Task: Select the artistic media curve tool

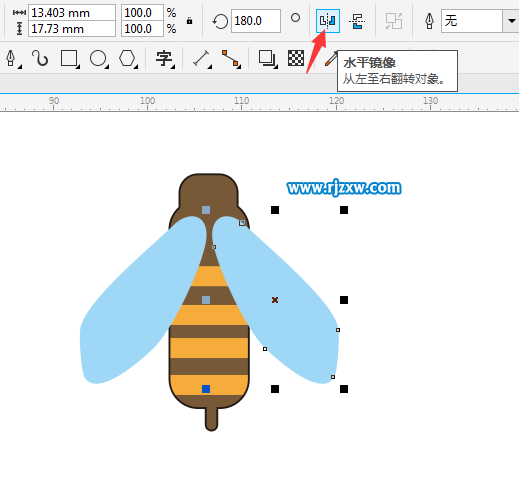Action: [40, 59]
